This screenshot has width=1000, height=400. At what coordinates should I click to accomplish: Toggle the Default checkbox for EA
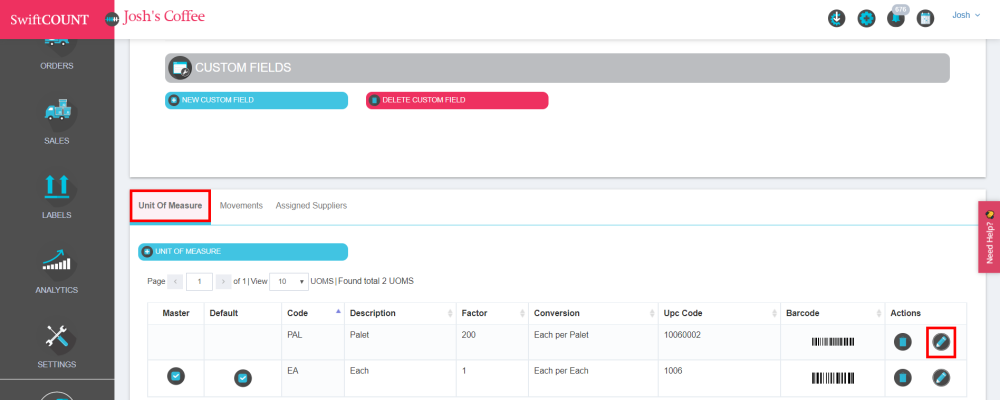click(242, 377)
